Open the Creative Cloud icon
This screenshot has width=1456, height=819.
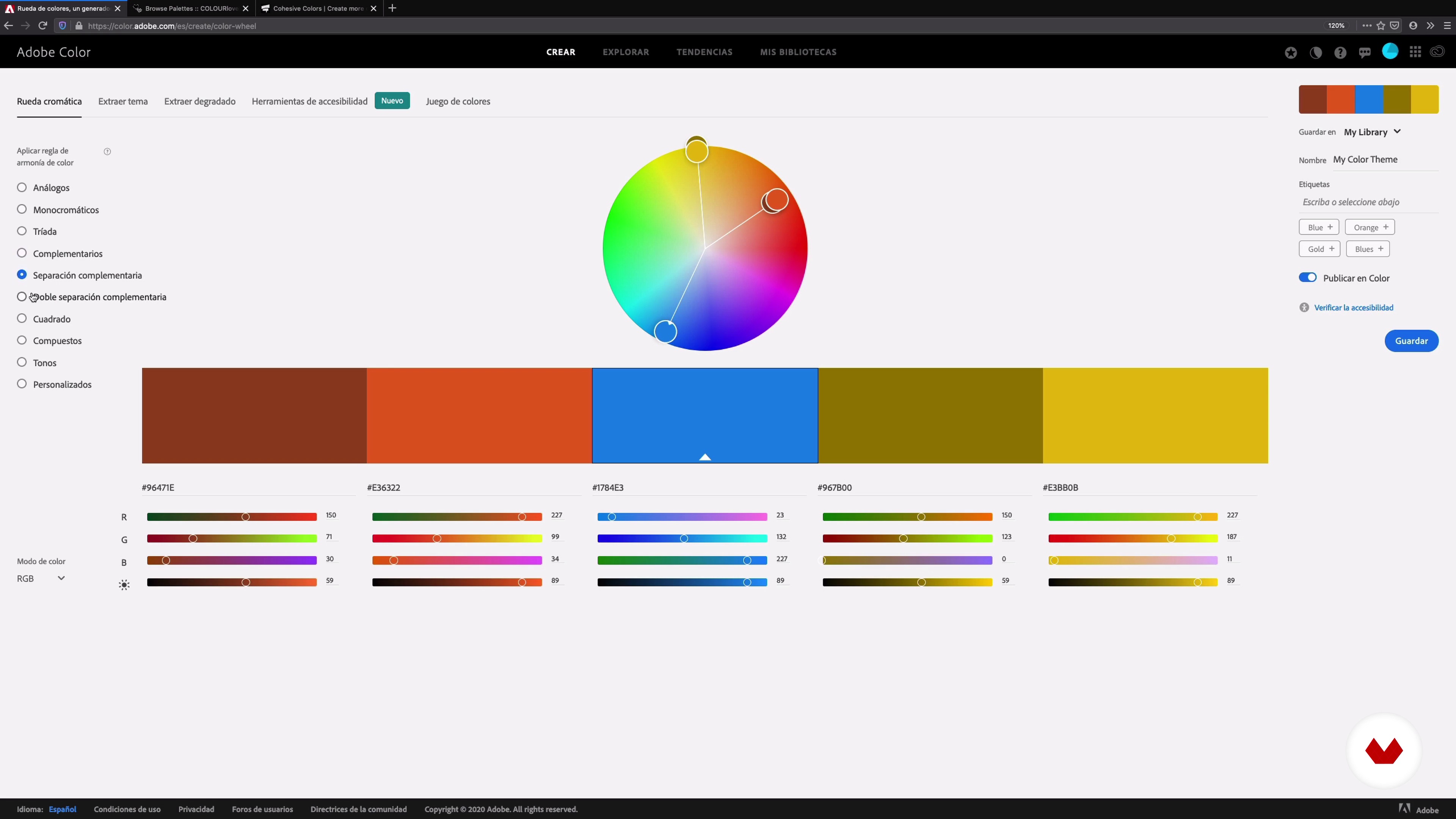(x=1437, y=52)
